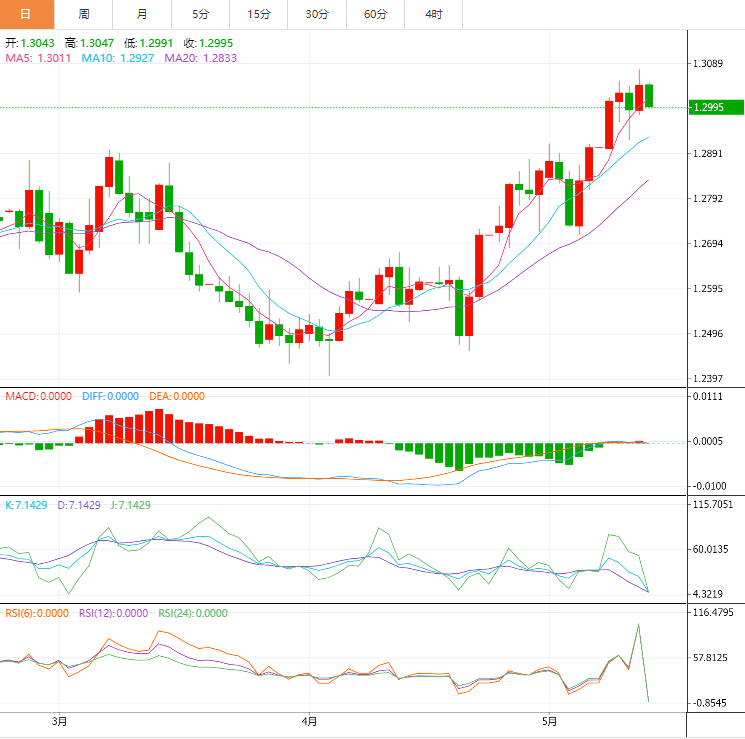Switch to the 60分 timeframe
The width and height of the screenshot is (745, 739).
pos(376,14)
